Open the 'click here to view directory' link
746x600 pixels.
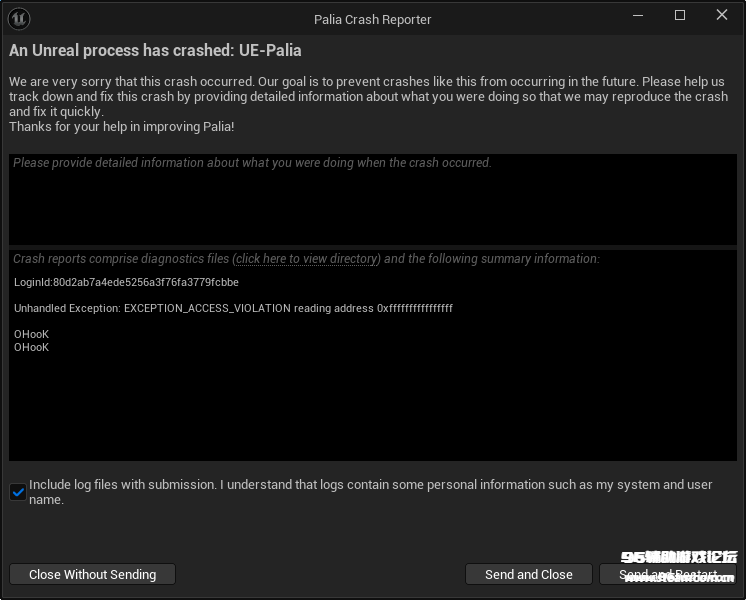[x=307, y=259]
